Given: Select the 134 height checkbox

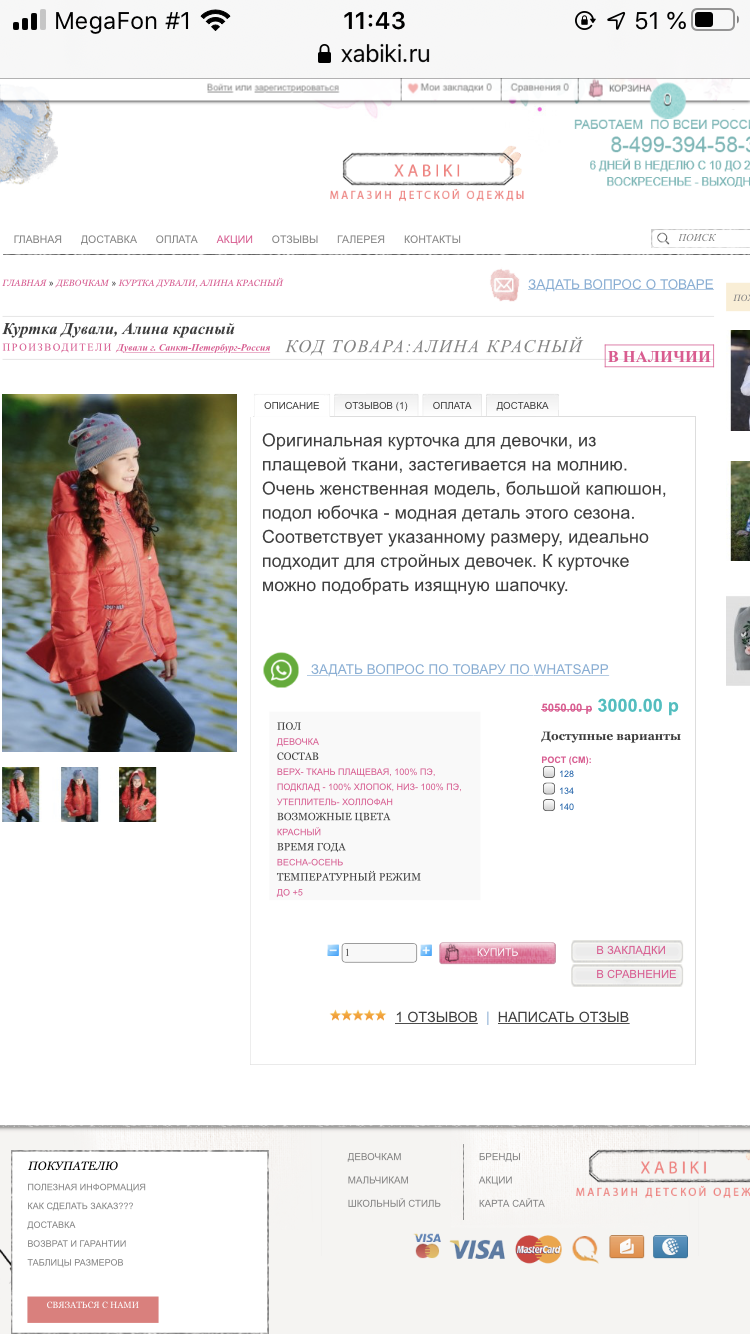Looking at the screenshot, I should (548, 789).
